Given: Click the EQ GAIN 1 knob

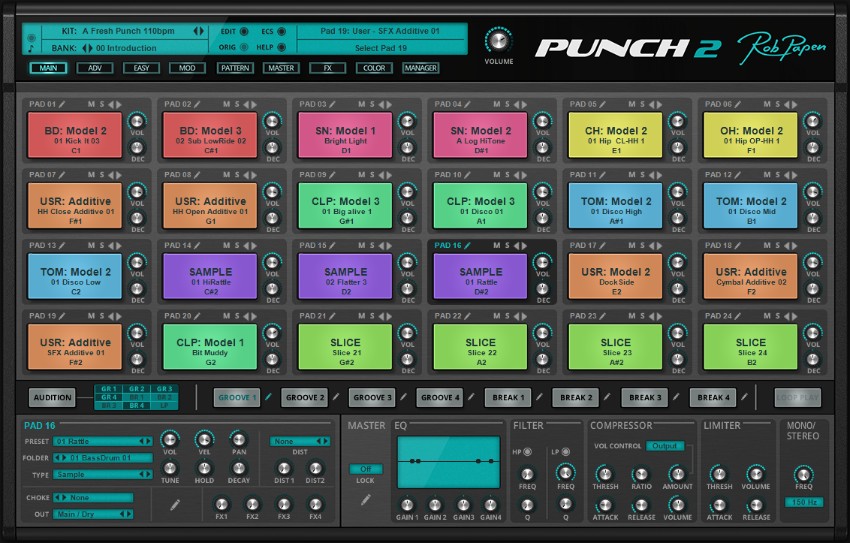Looking at the screenshot, I should click(x=407, y=505).
